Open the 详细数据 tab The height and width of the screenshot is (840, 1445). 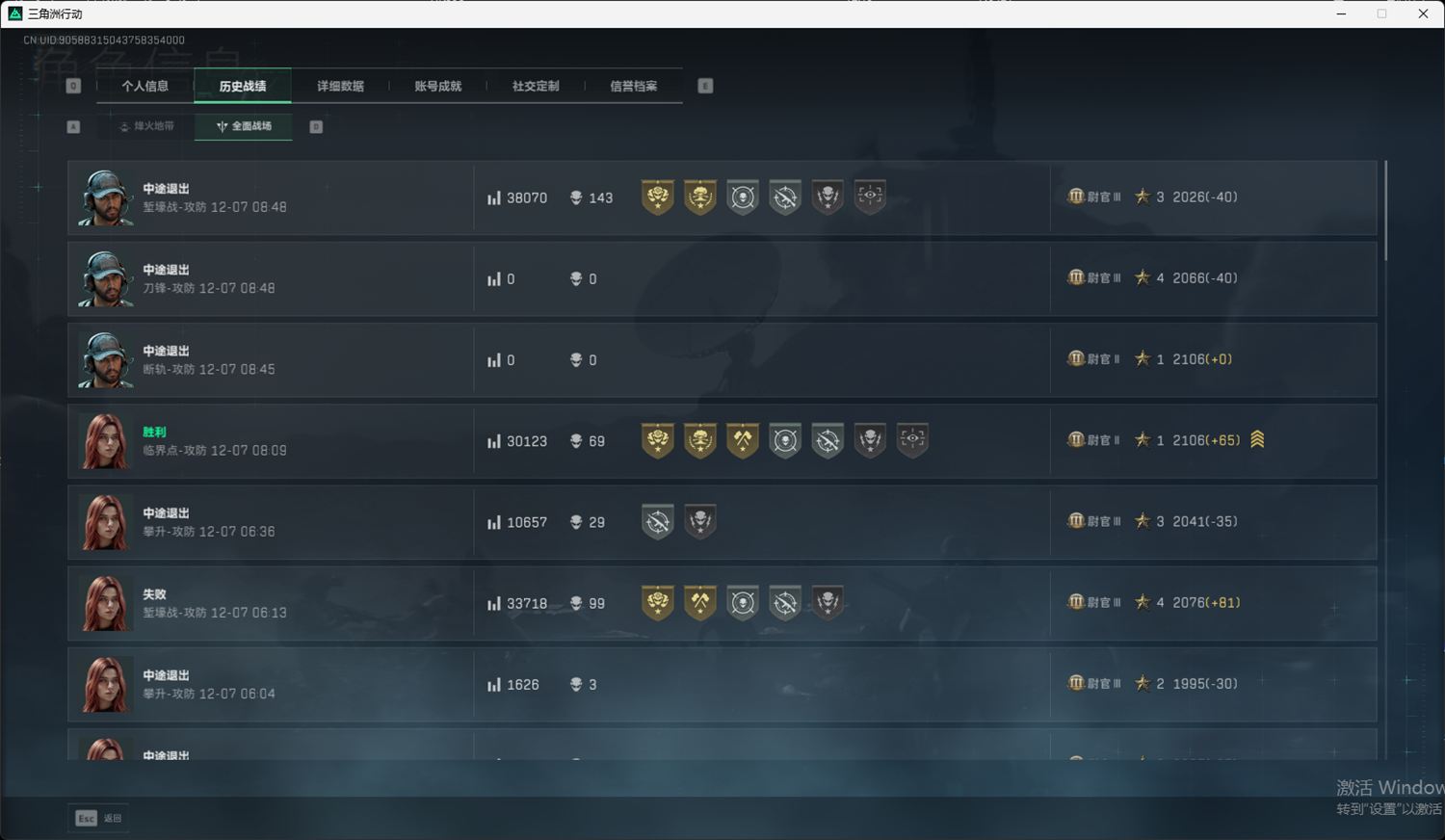pyautogui.click(x=341, y=86)
